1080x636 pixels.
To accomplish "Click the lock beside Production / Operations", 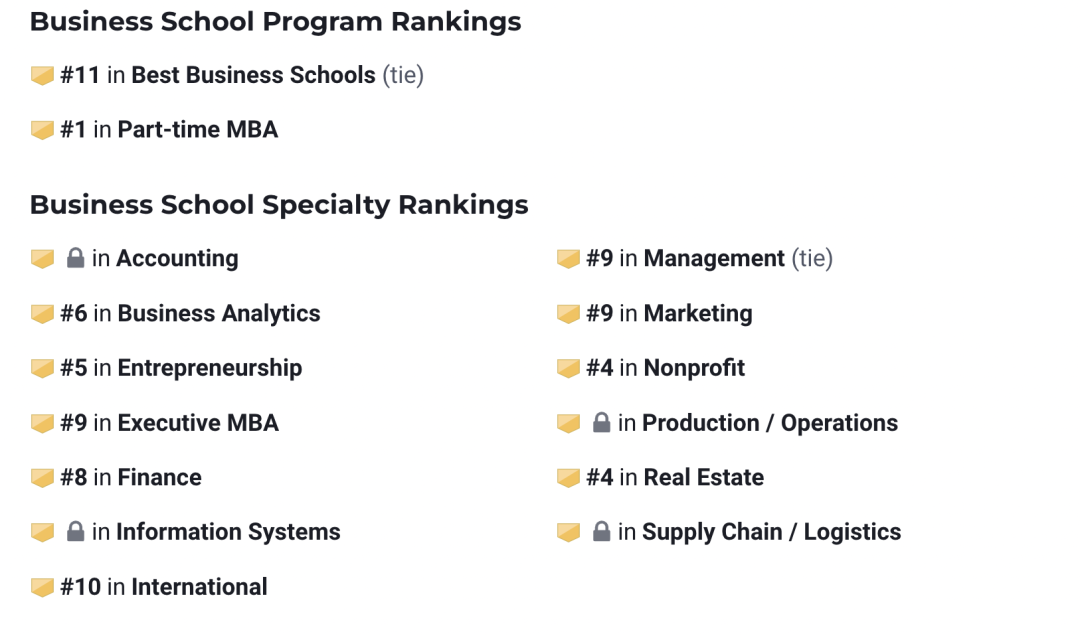I will (601, 423).
